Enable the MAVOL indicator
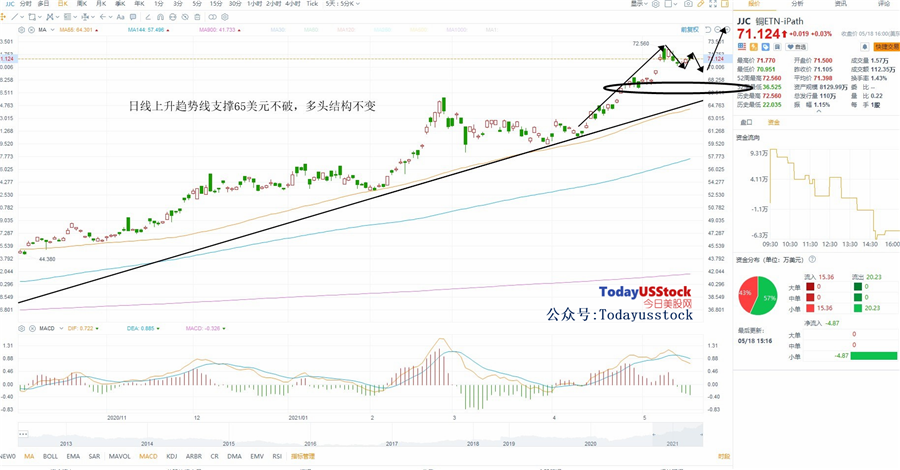The image size is (900, 470). click(119, 456)
